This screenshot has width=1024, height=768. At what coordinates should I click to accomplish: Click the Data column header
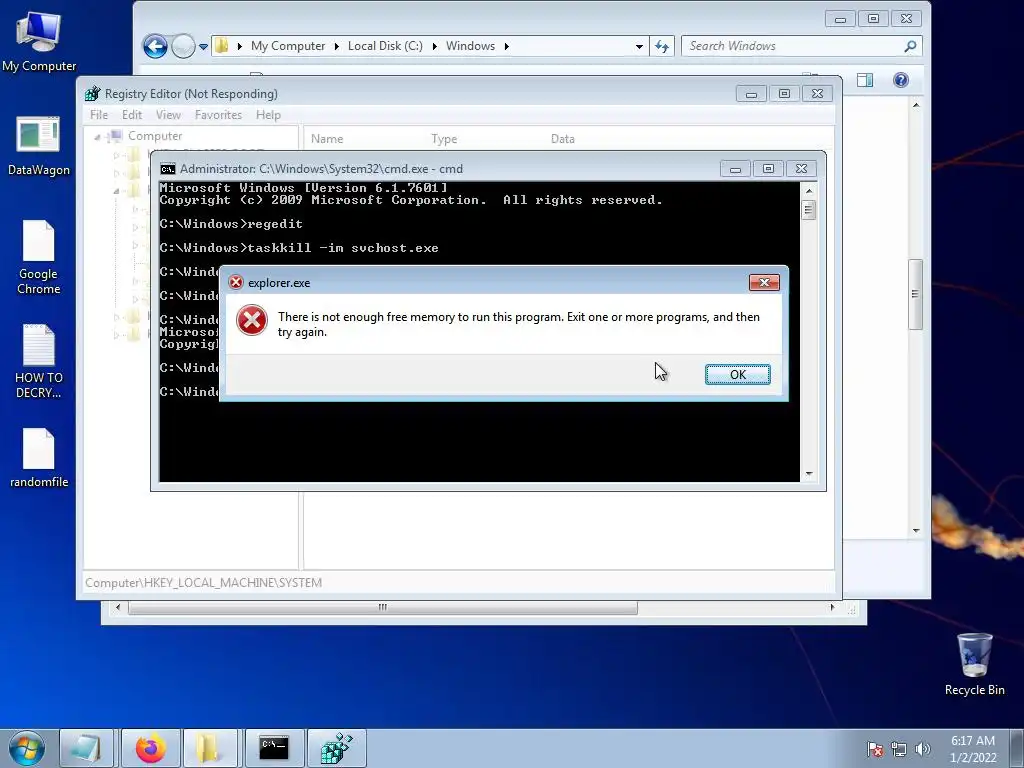[x=562, y=138]
